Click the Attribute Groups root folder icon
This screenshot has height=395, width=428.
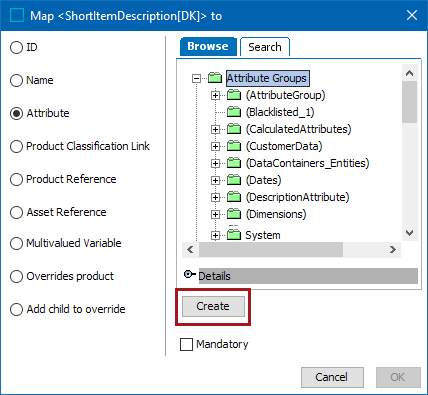(215, 78)
